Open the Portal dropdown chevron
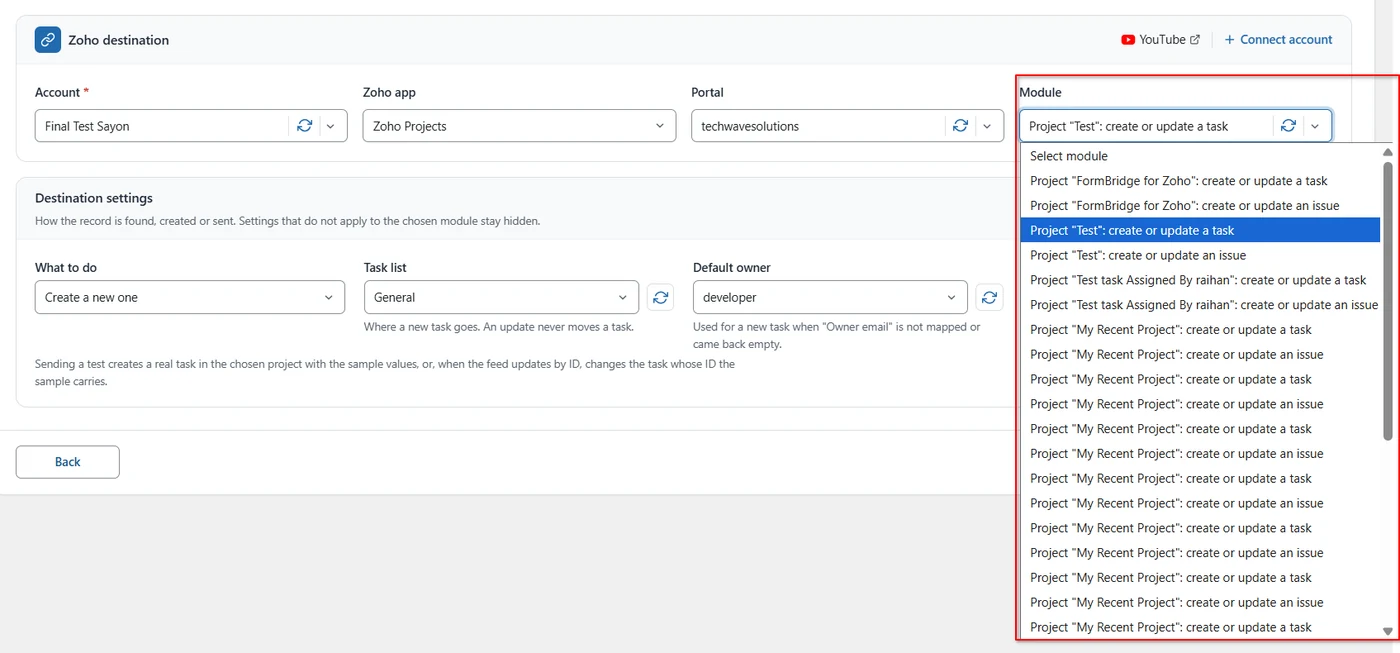Screen dimensions: 1400x653 point(987,126)
